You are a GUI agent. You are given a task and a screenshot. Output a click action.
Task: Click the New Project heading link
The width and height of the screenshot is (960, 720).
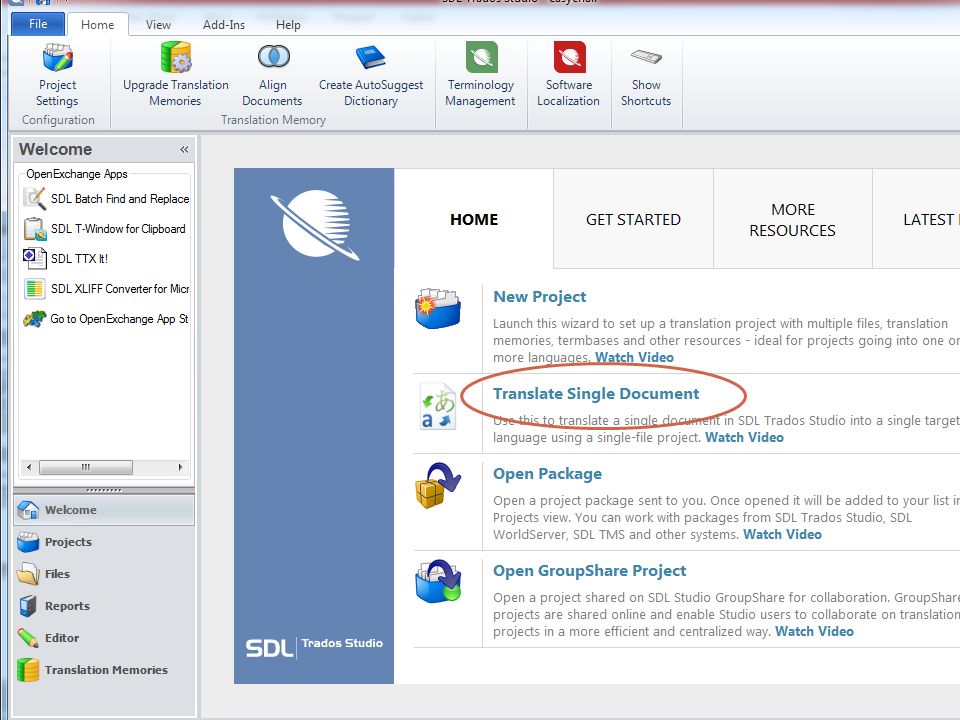click(539, 297)
